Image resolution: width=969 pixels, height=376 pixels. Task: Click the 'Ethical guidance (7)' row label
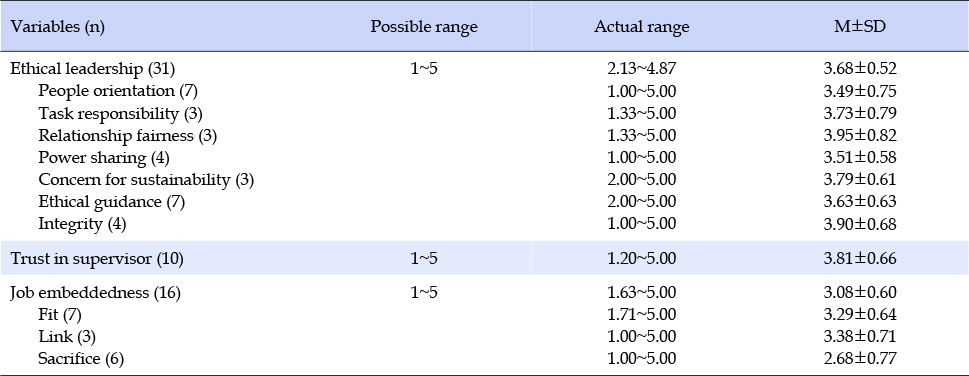[111, 202]
